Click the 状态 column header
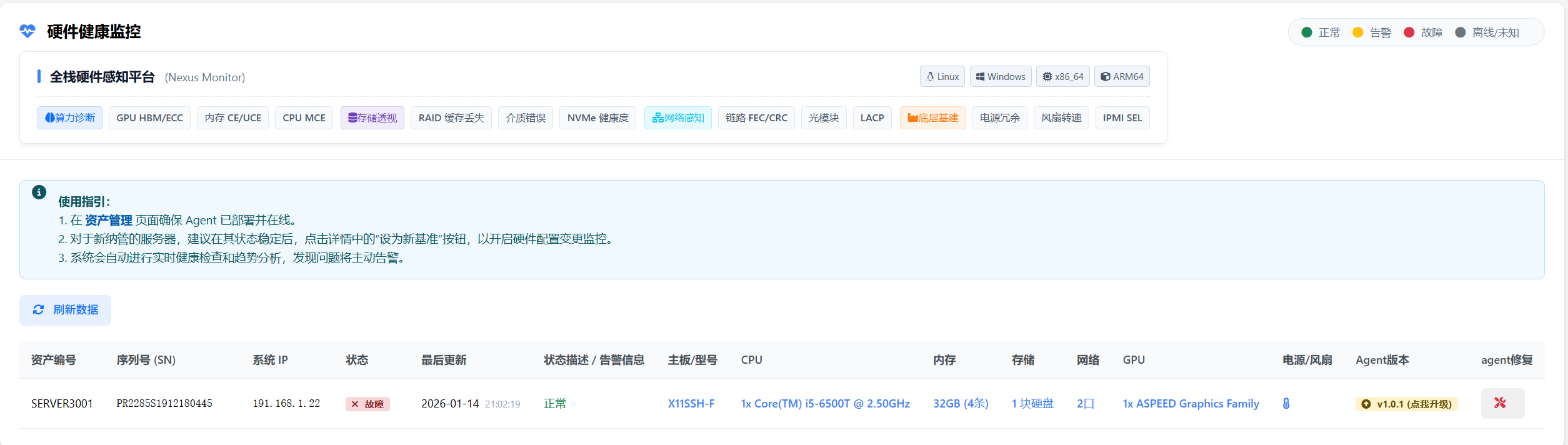The width and height of the screenshot is (1568, 445). (x=357, y=360)
